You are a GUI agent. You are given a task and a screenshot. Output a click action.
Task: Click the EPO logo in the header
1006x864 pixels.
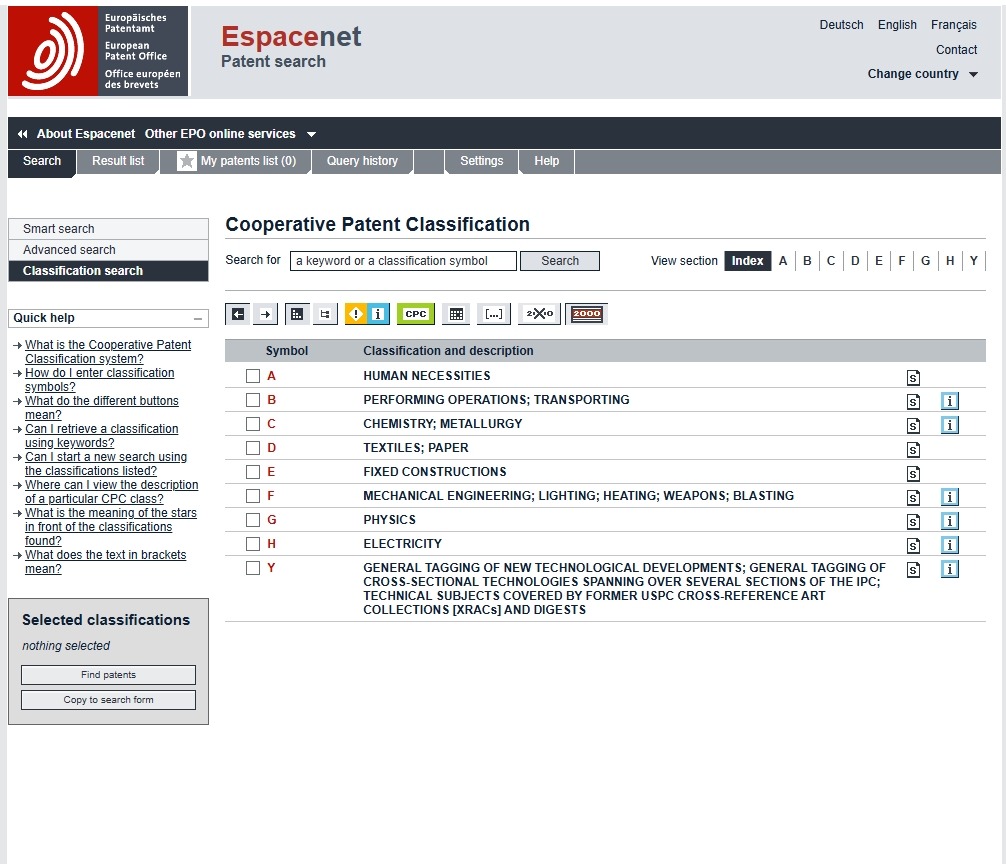point(98,51)
